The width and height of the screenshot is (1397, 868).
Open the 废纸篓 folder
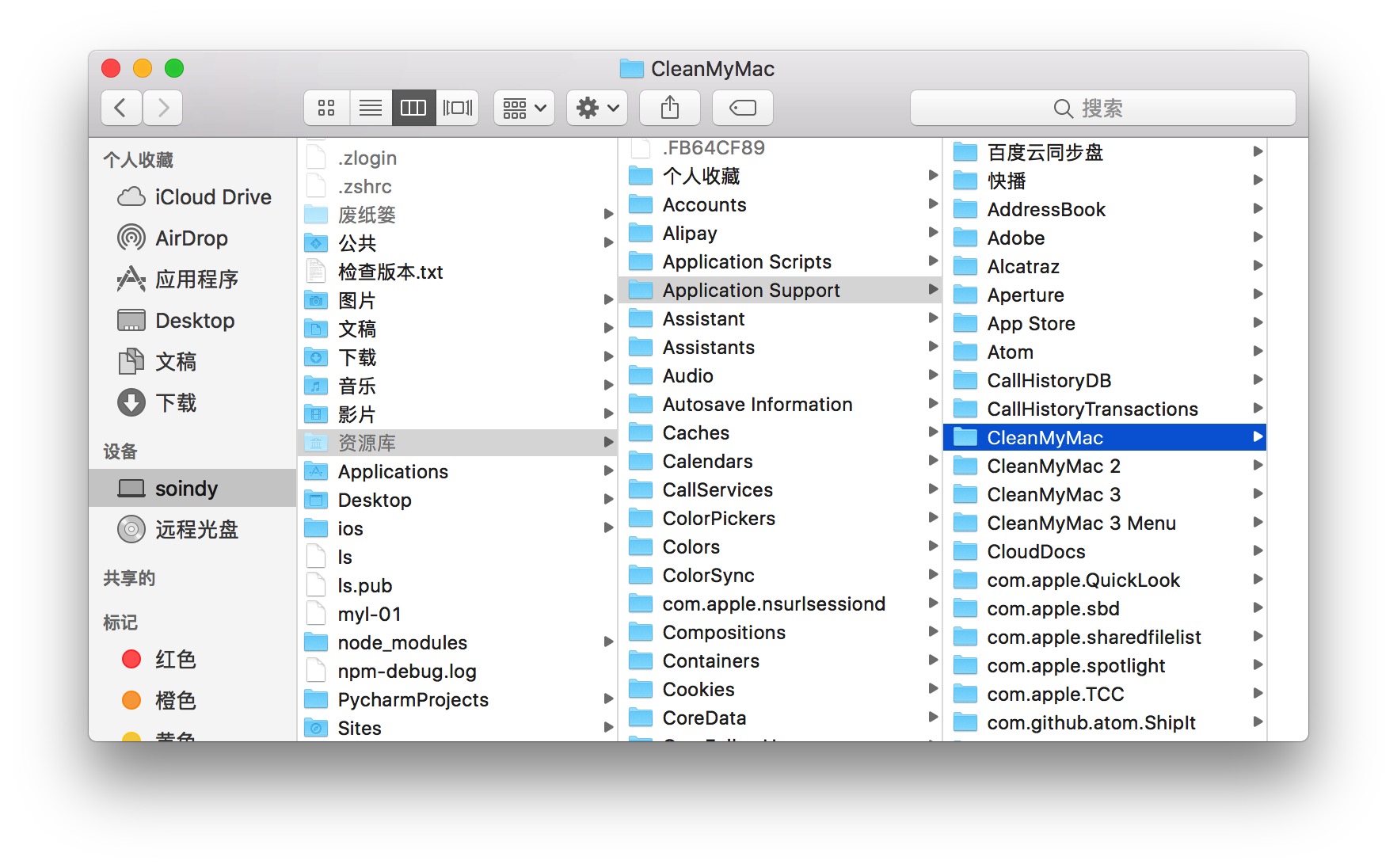(x=458, y=215)
